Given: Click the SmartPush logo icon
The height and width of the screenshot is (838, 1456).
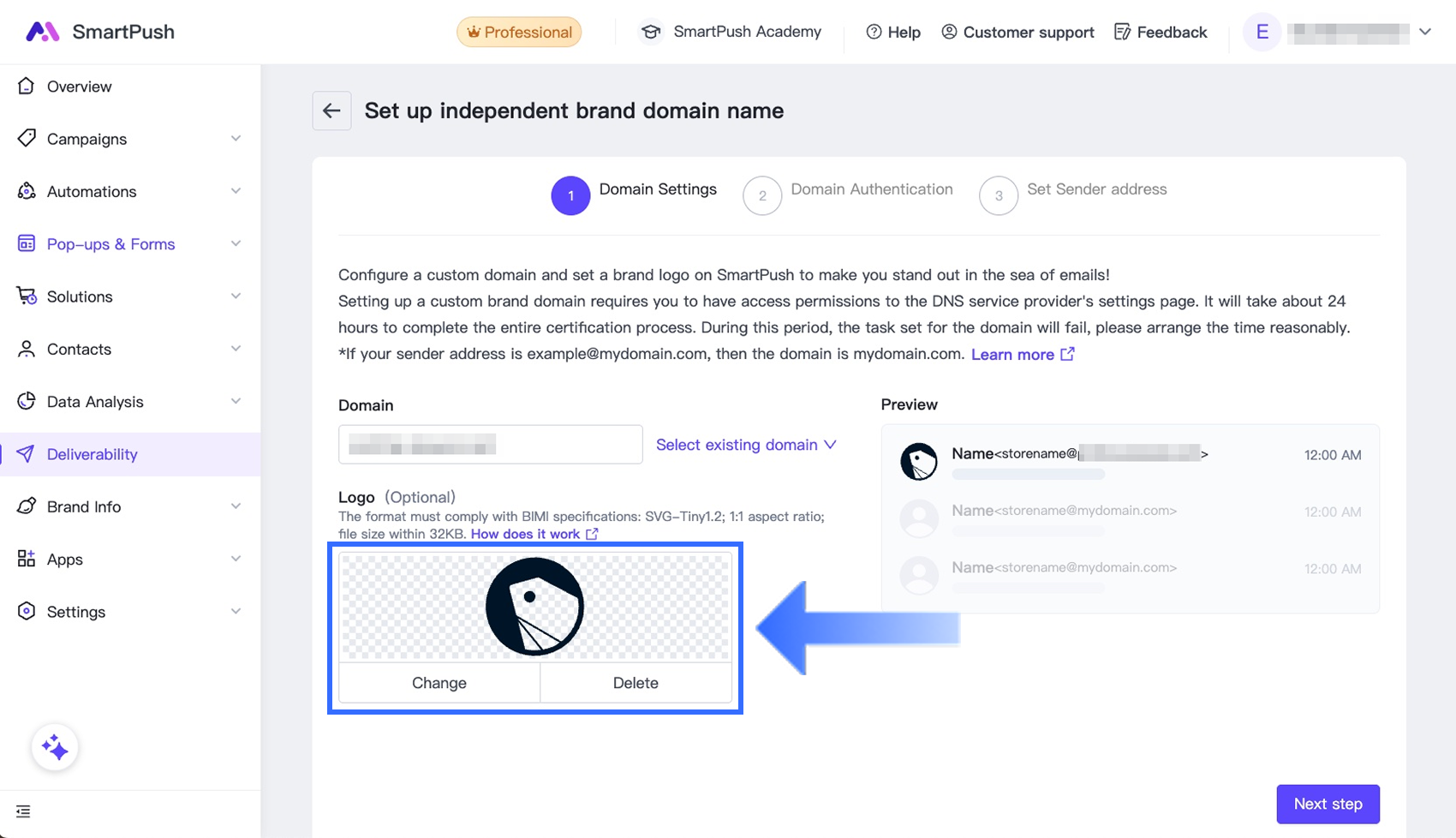Looking at the screenshot, I should click(x=42, y=32).
